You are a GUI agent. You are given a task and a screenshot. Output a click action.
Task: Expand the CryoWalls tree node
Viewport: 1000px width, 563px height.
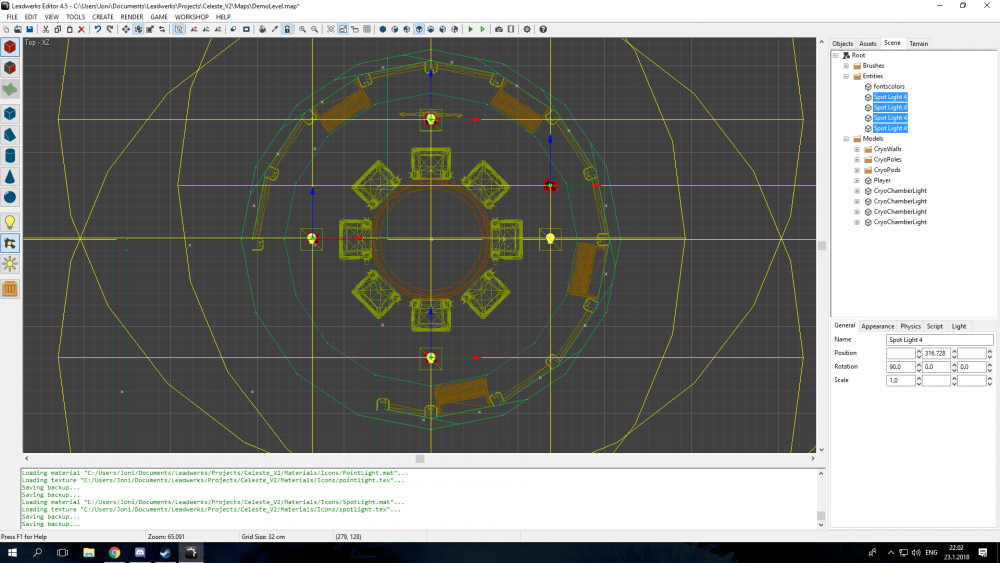856,149
